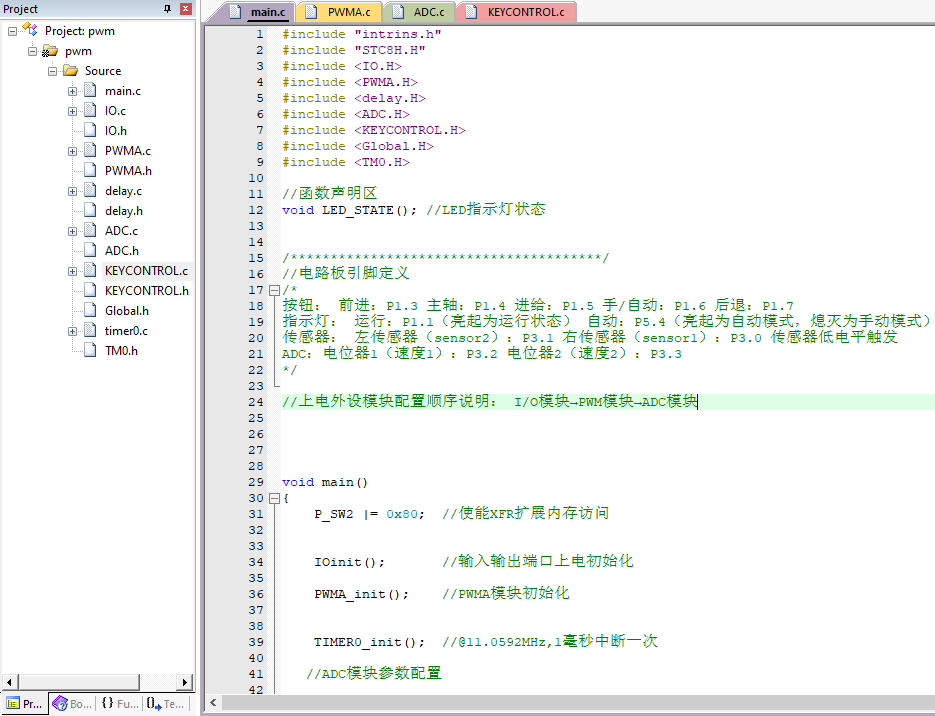Select delay.h in the project tree

click(x=124, y=210)
